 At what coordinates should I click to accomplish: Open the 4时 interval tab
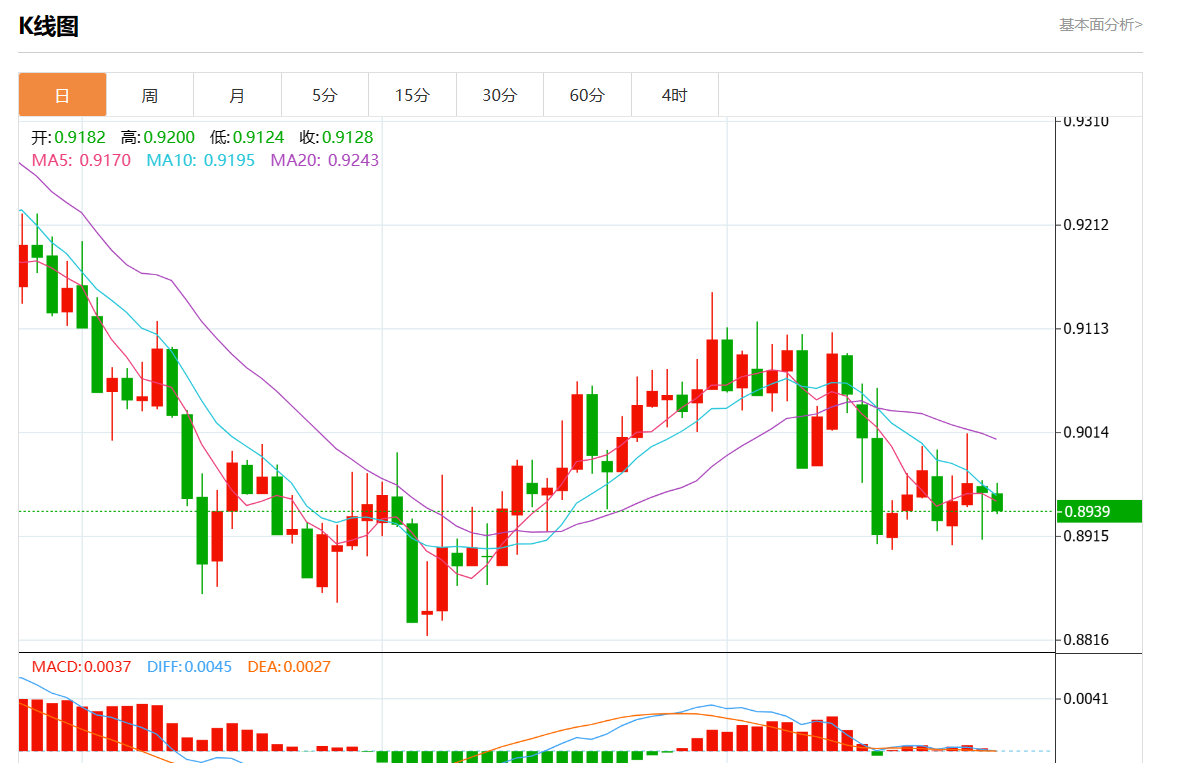click(x=675, y=95)
